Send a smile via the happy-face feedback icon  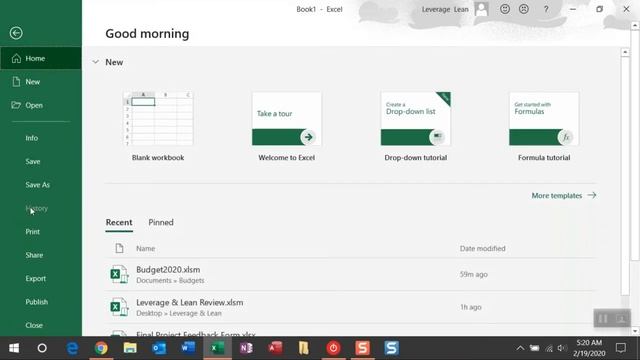click(x=505, y=9)
